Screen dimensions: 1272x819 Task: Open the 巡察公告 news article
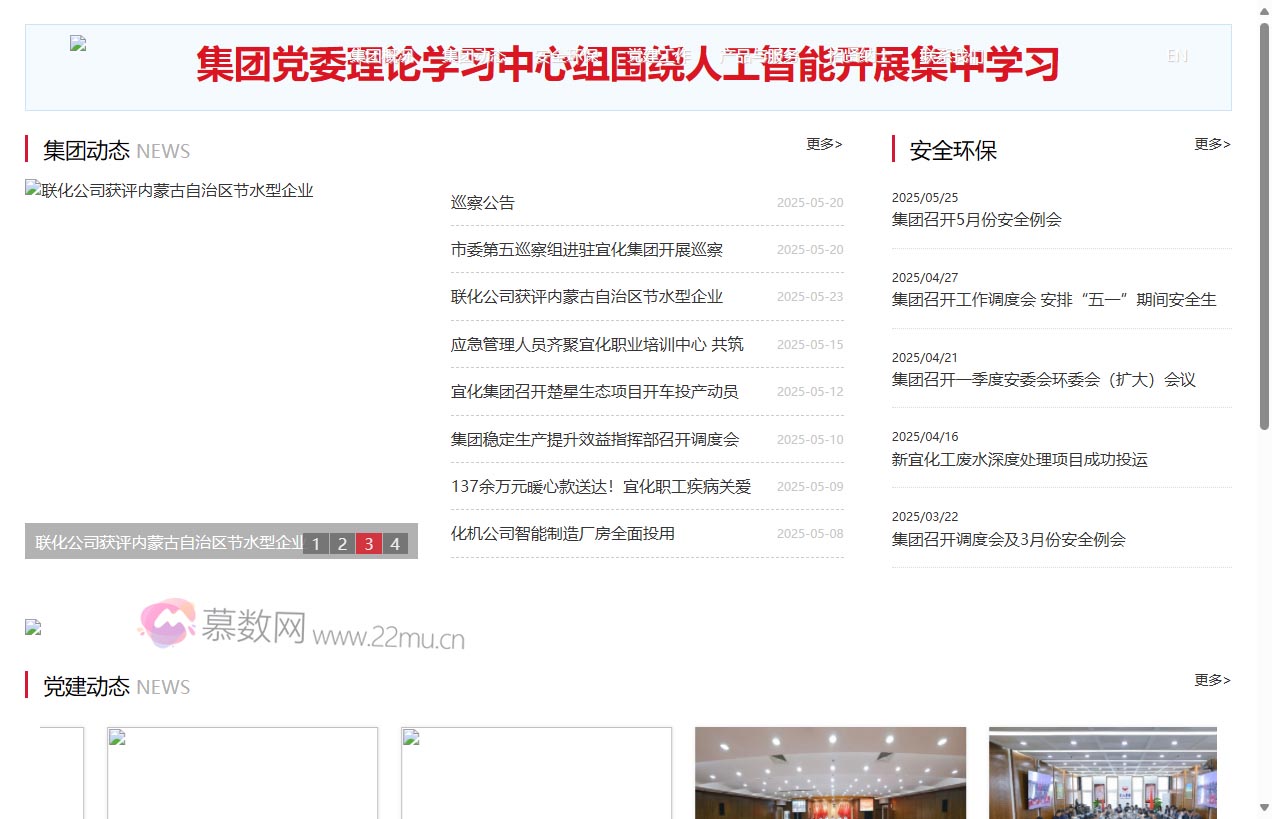tap(482, 202)
